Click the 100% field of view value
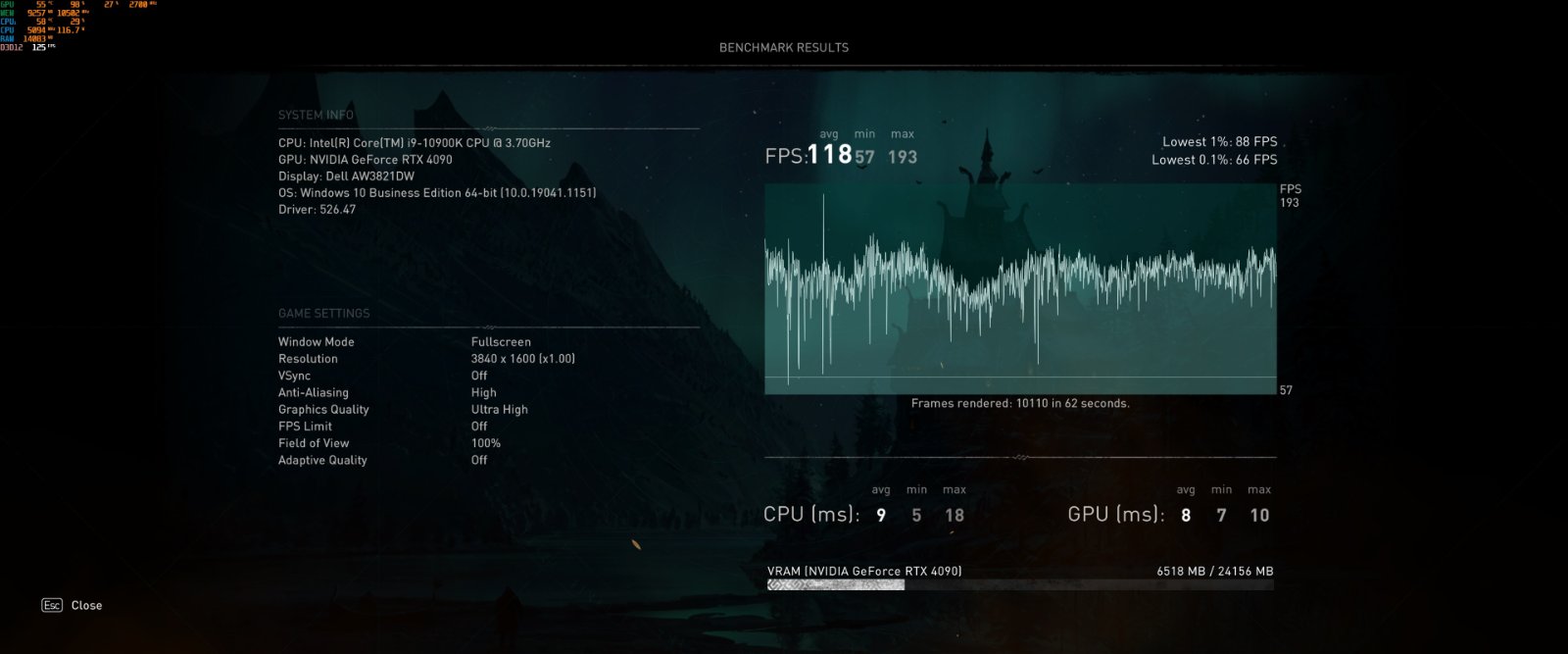This screenshot has height=654, width=1568. (485, 443)
